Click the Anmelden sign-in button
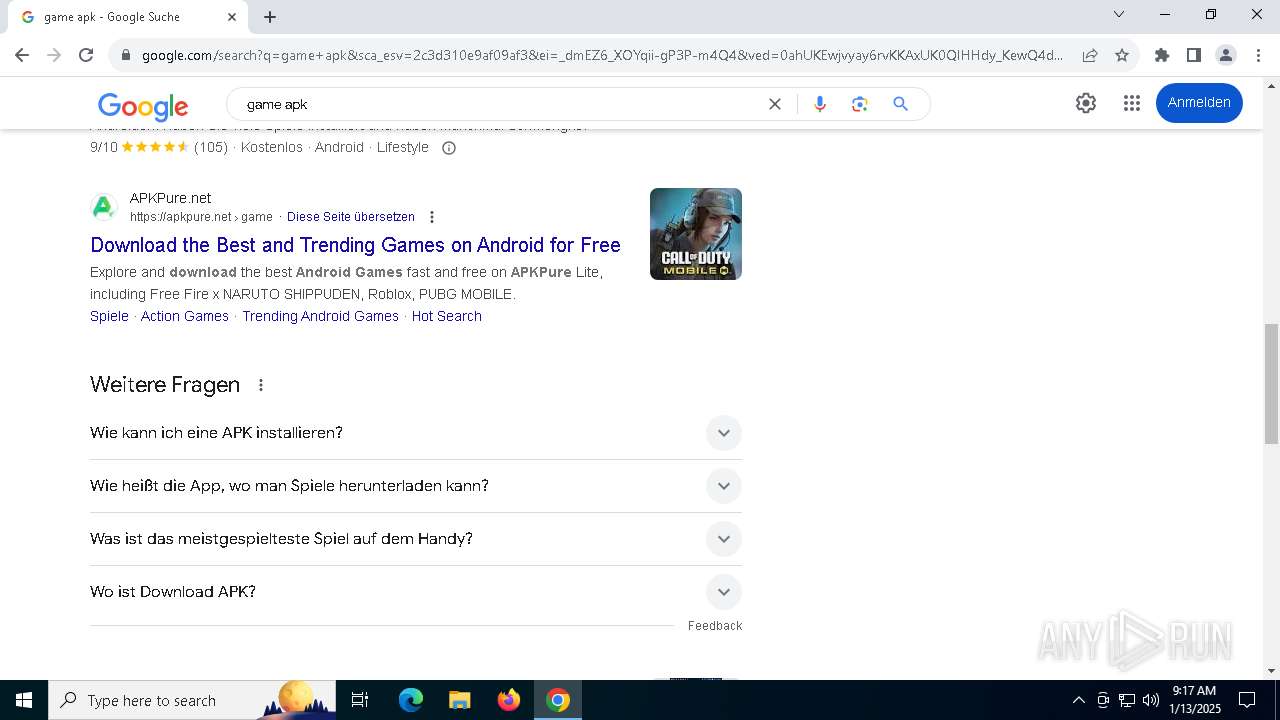This screenshot has height=720, width=1280. tap(1199, 103)
